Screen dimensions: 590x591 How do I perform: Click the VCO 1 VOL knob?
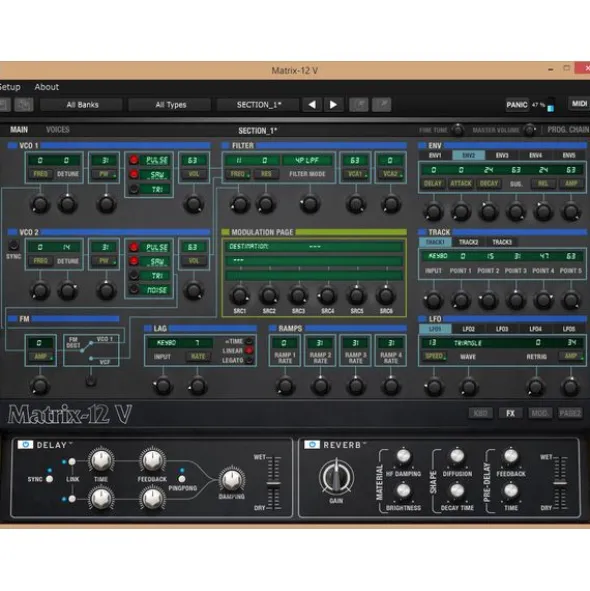193,204
